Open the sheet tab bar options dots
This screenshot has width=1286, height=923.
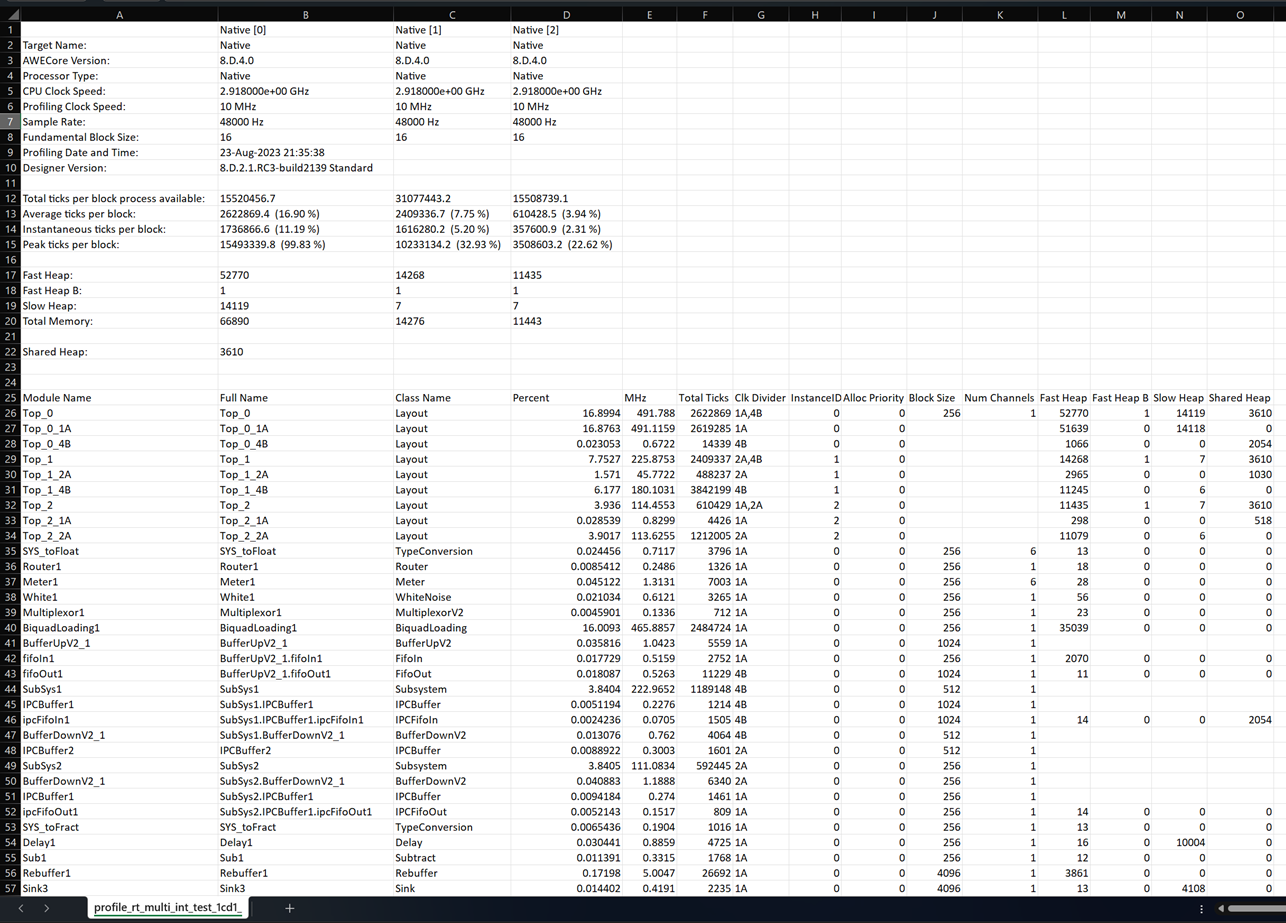point(1201,908)
